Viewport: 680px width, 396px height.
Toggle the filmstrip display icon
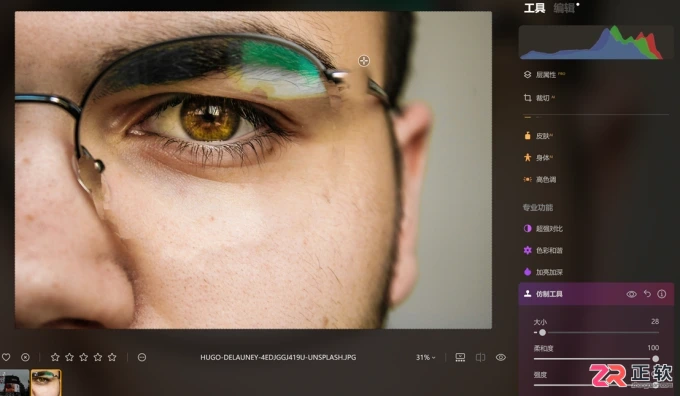click(x=460, y=357)
